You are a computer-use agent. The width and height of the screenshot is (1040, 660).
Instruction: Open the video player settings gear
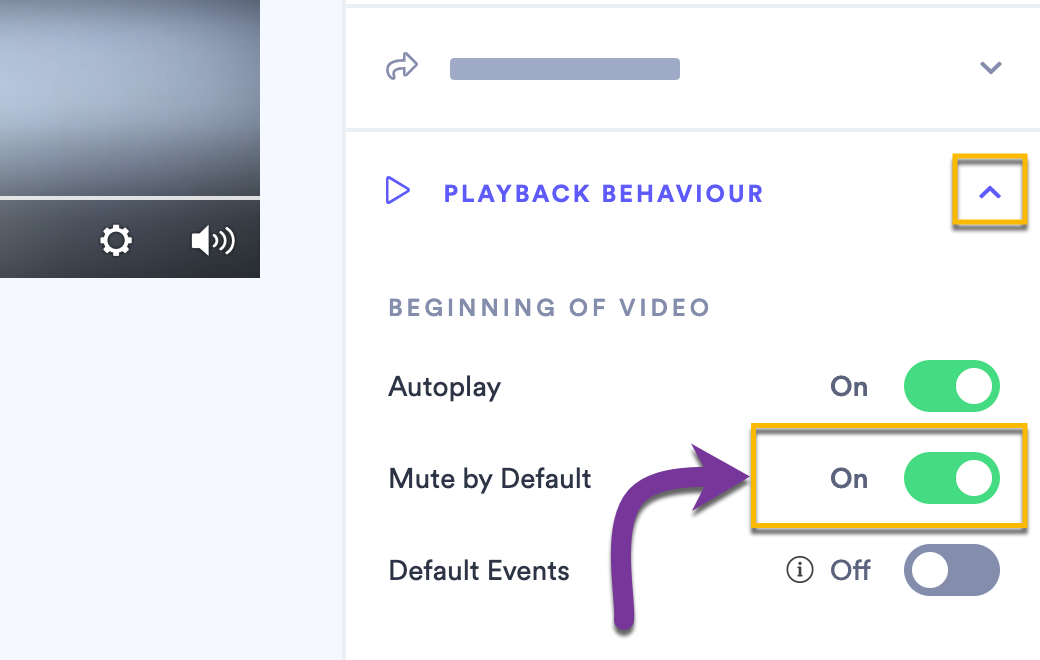pyautogui.click(x=116, y=241)
